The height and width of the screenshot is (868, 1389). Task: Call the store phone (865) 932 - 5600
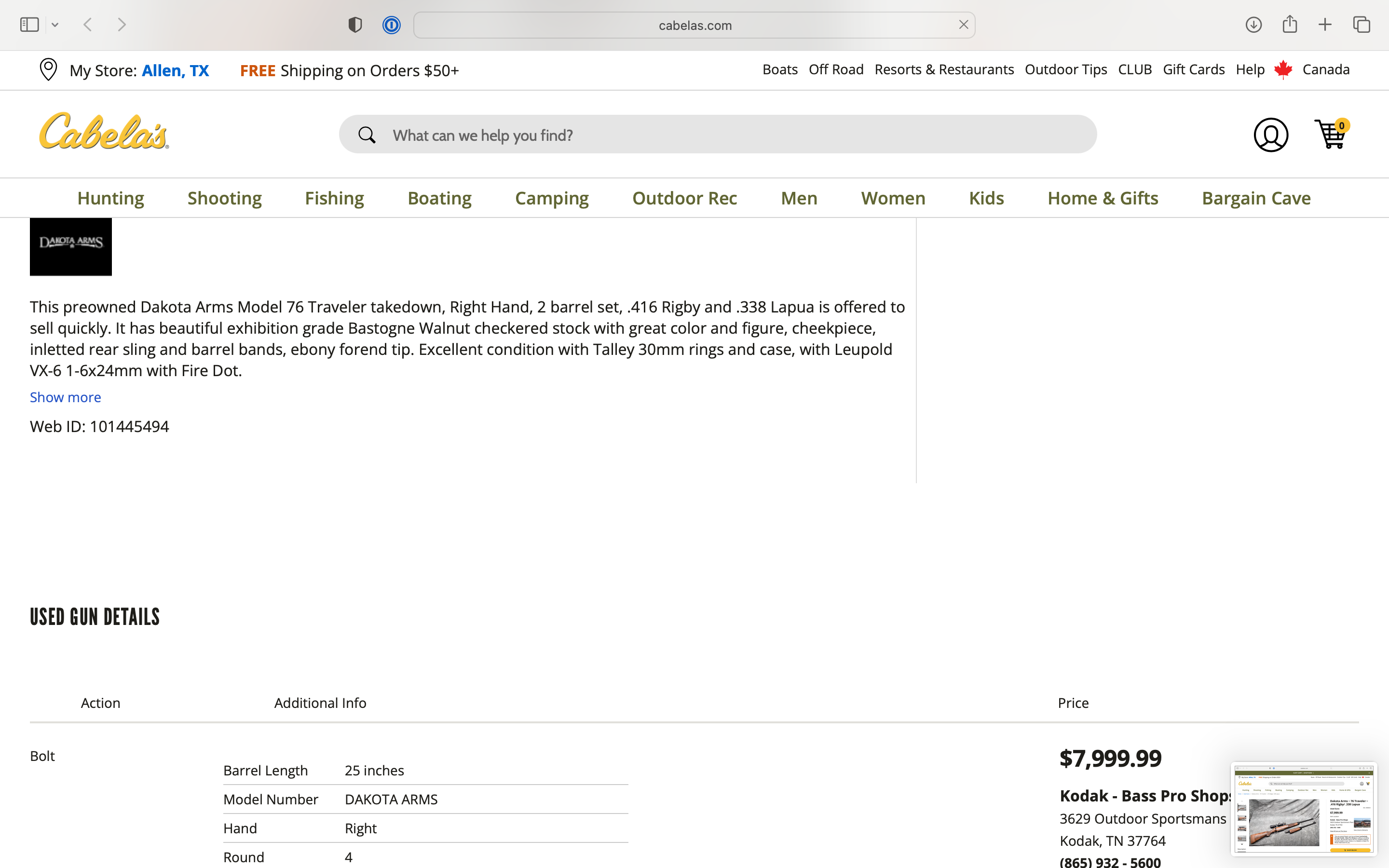click(1110, 861)
